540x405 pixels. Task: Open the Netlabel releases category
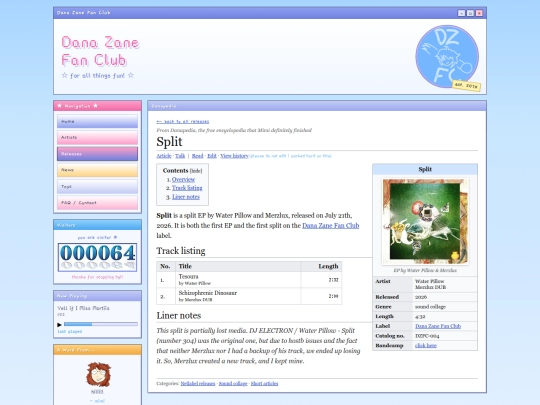click(x=198, y=384)
